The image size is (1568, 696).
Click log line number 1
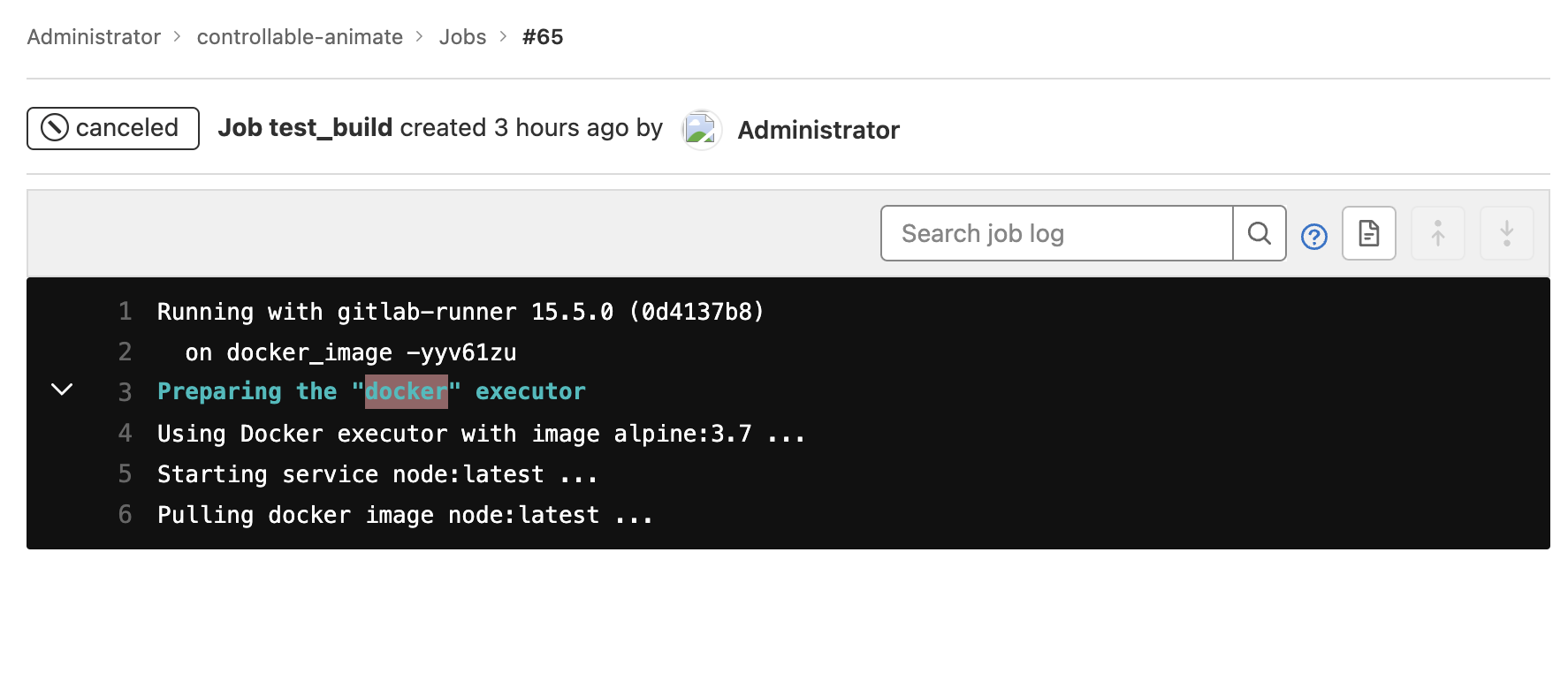pos(126,312)
